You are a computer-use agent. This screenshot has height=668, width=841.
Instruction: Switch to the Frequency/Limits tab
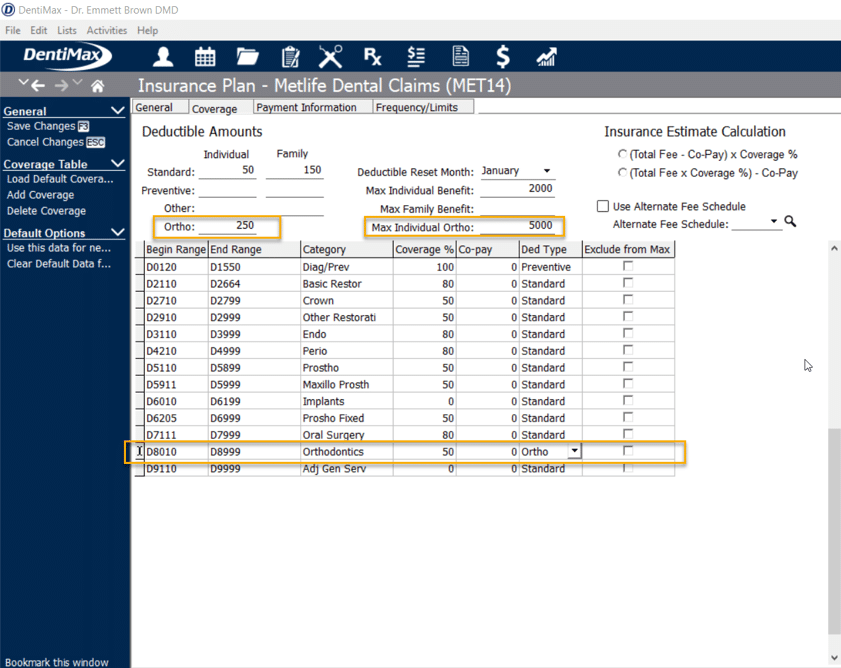tap(421, 107)
